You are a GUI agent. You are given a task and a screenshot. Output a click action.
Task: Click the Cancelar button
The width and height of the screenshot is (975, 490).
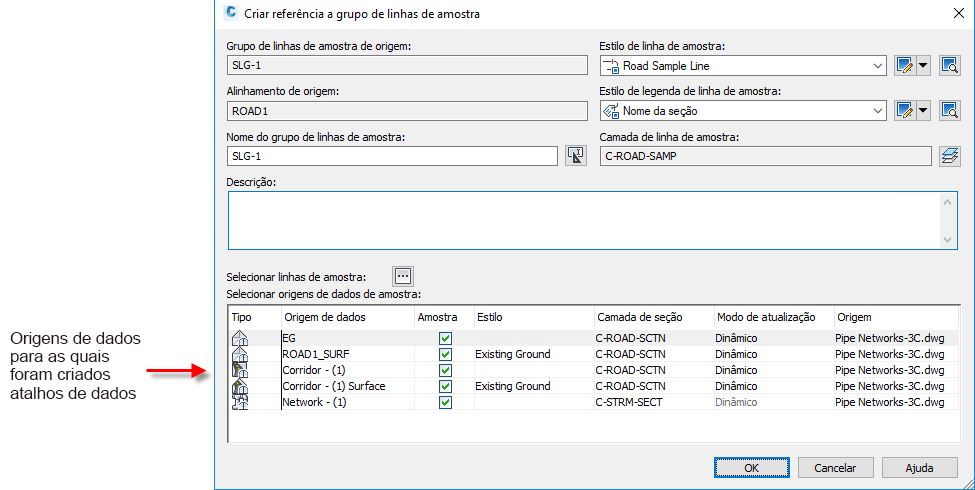[x=835, y=467]
